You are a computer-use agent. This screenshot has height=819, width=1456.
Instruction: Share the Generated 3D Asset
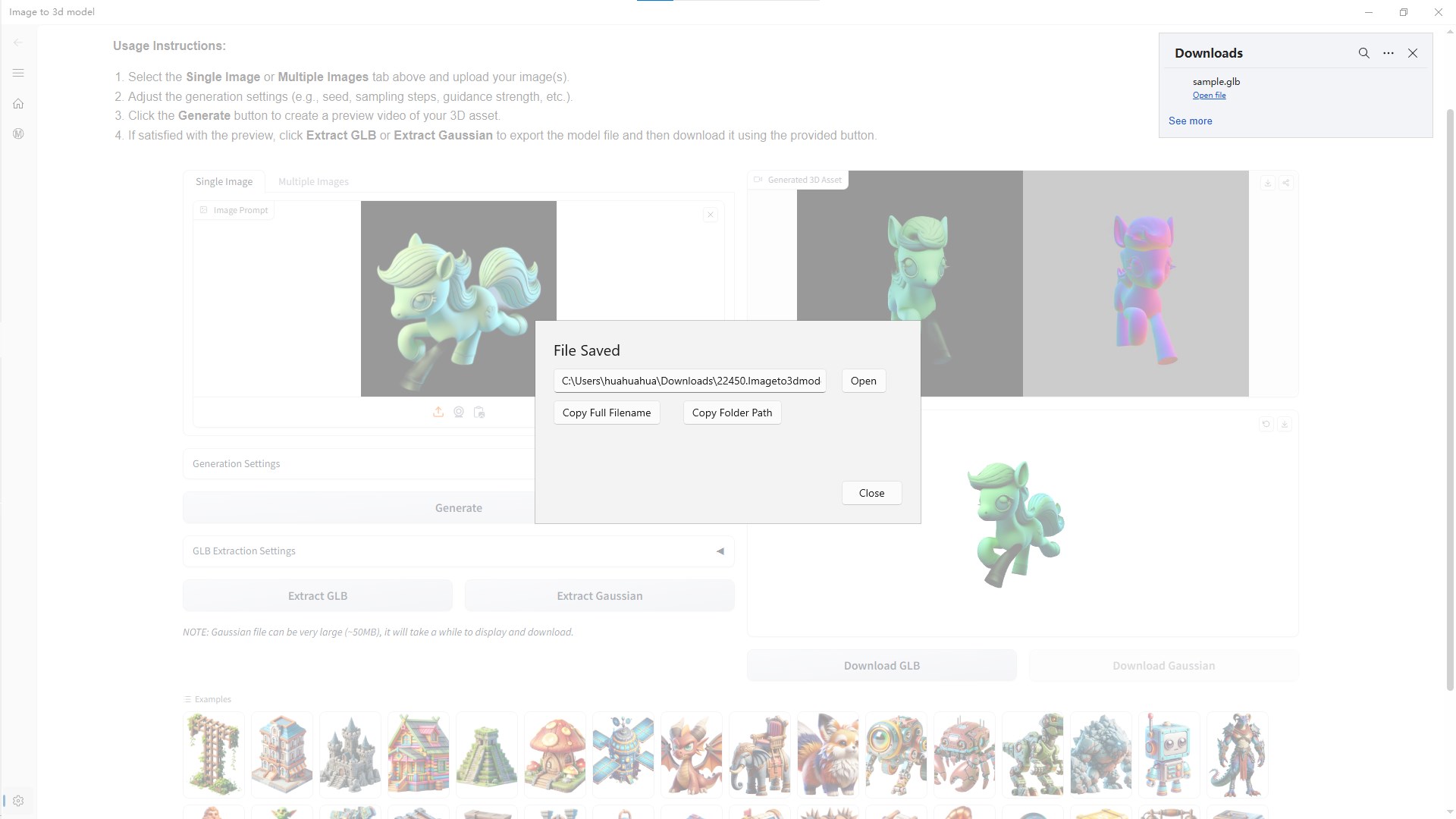(x=1287, y=183)
